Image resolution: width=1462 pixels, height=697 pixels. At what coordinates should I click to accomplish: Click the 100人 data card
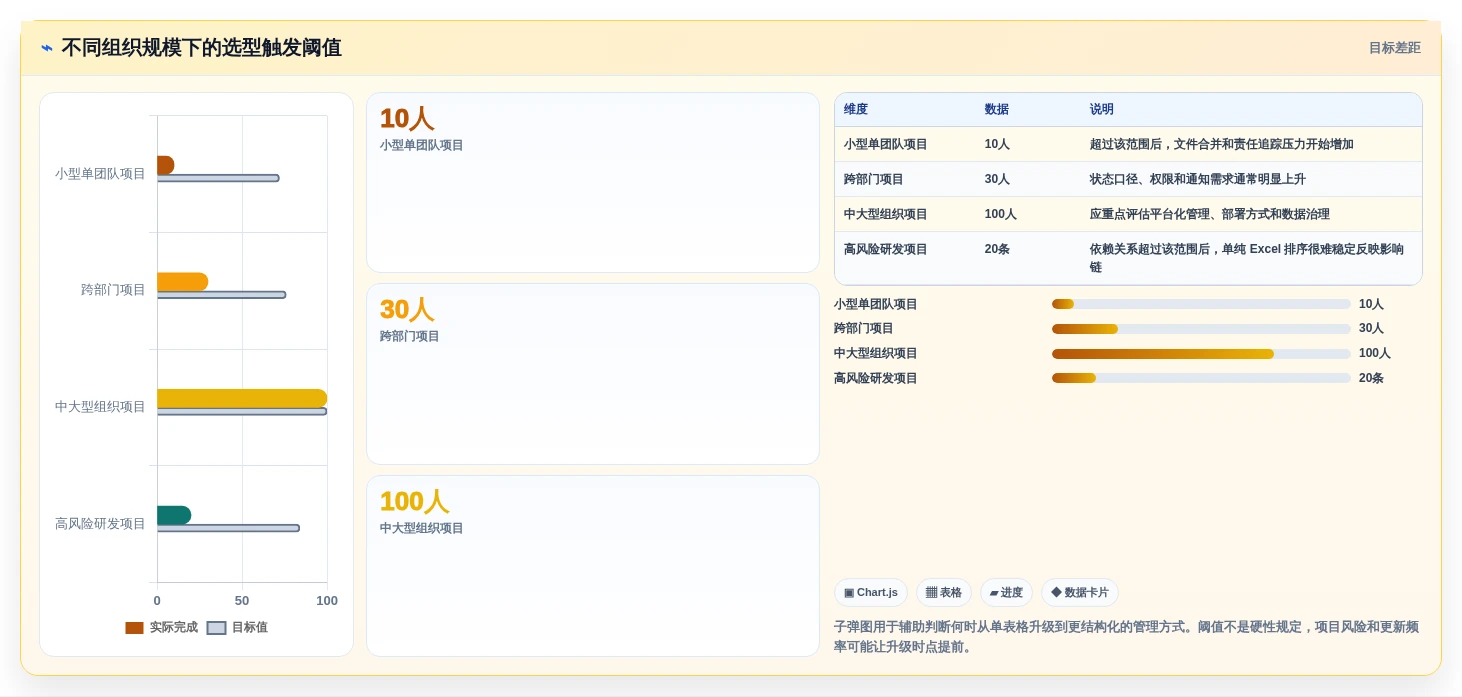[593, 566]
